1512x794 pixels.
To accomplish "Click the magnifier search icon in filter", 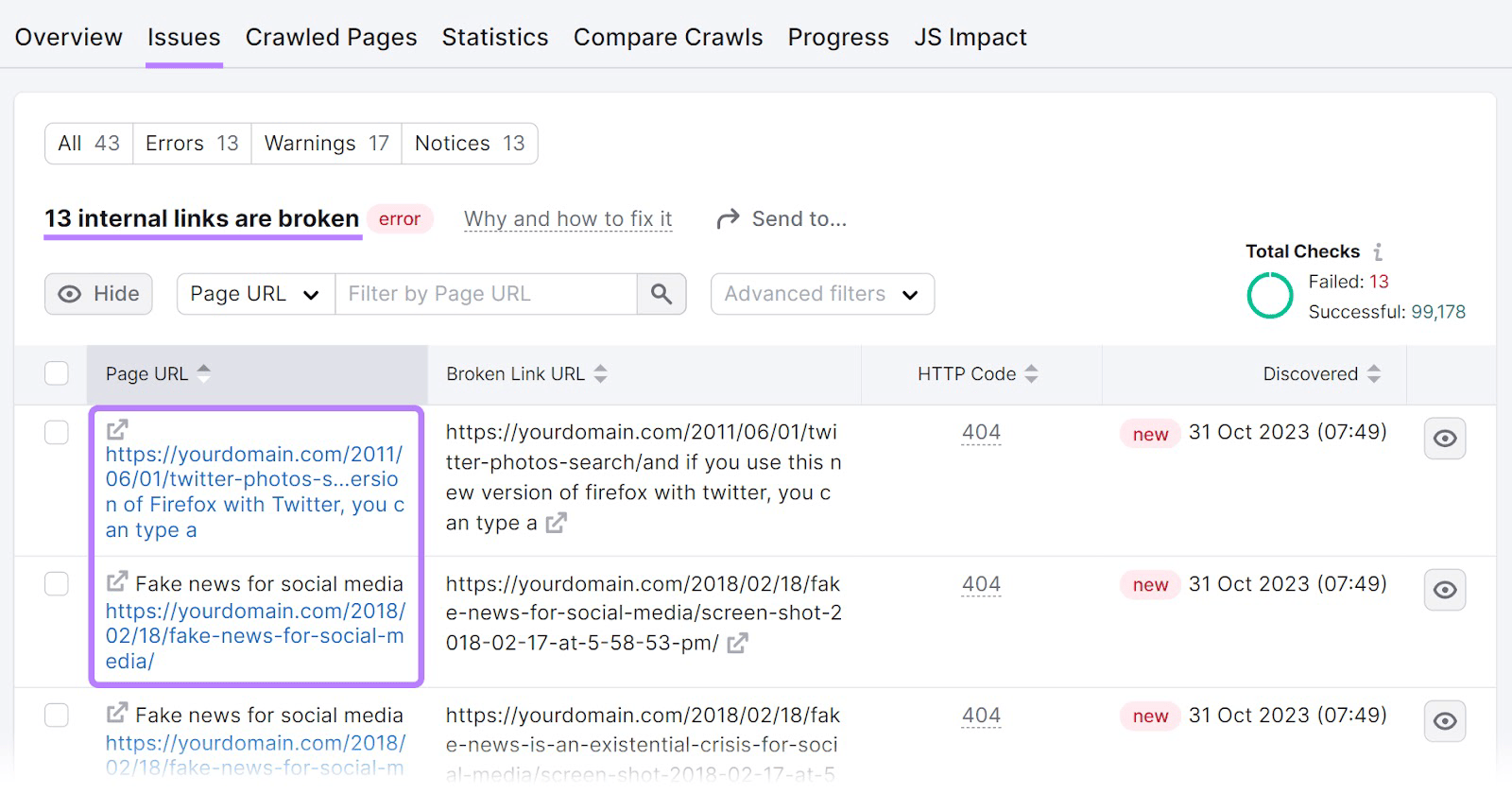I will point(661,294).
